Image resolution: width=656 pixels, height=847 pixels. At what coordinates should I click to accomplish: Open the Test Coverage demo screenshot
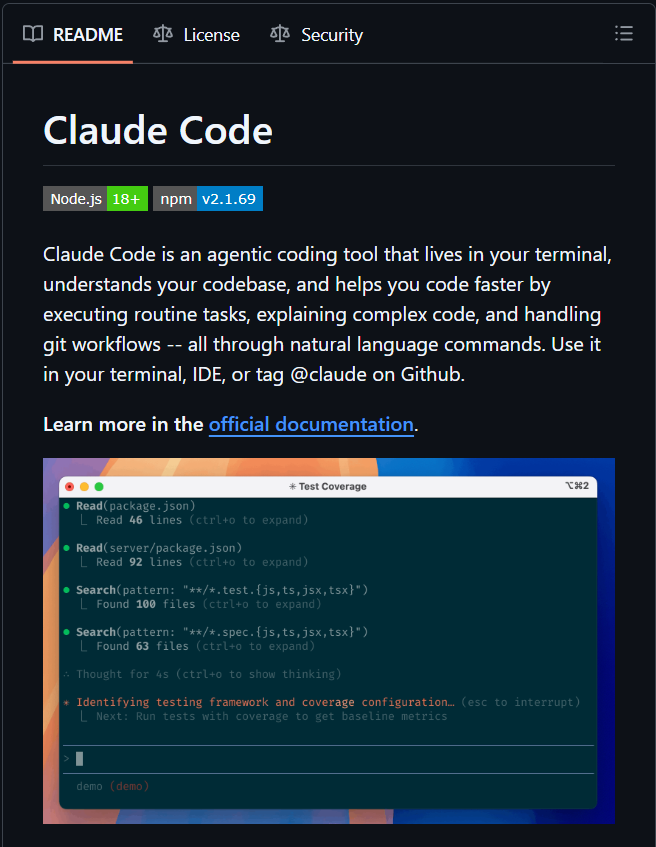pyautogui.click(x=329, y=641)
